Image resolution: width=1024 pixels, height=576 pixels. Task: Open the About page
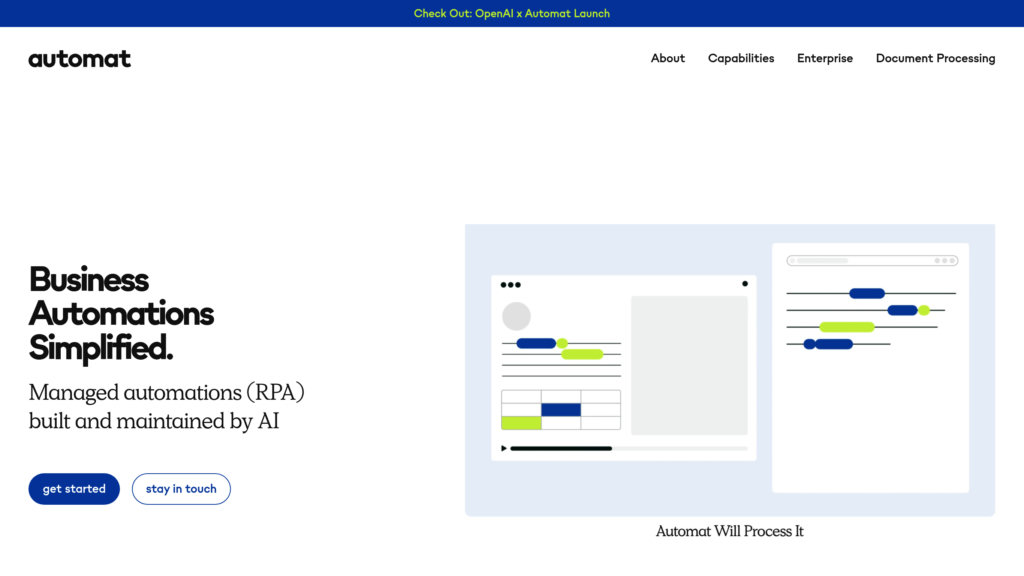tap(668, 59)
